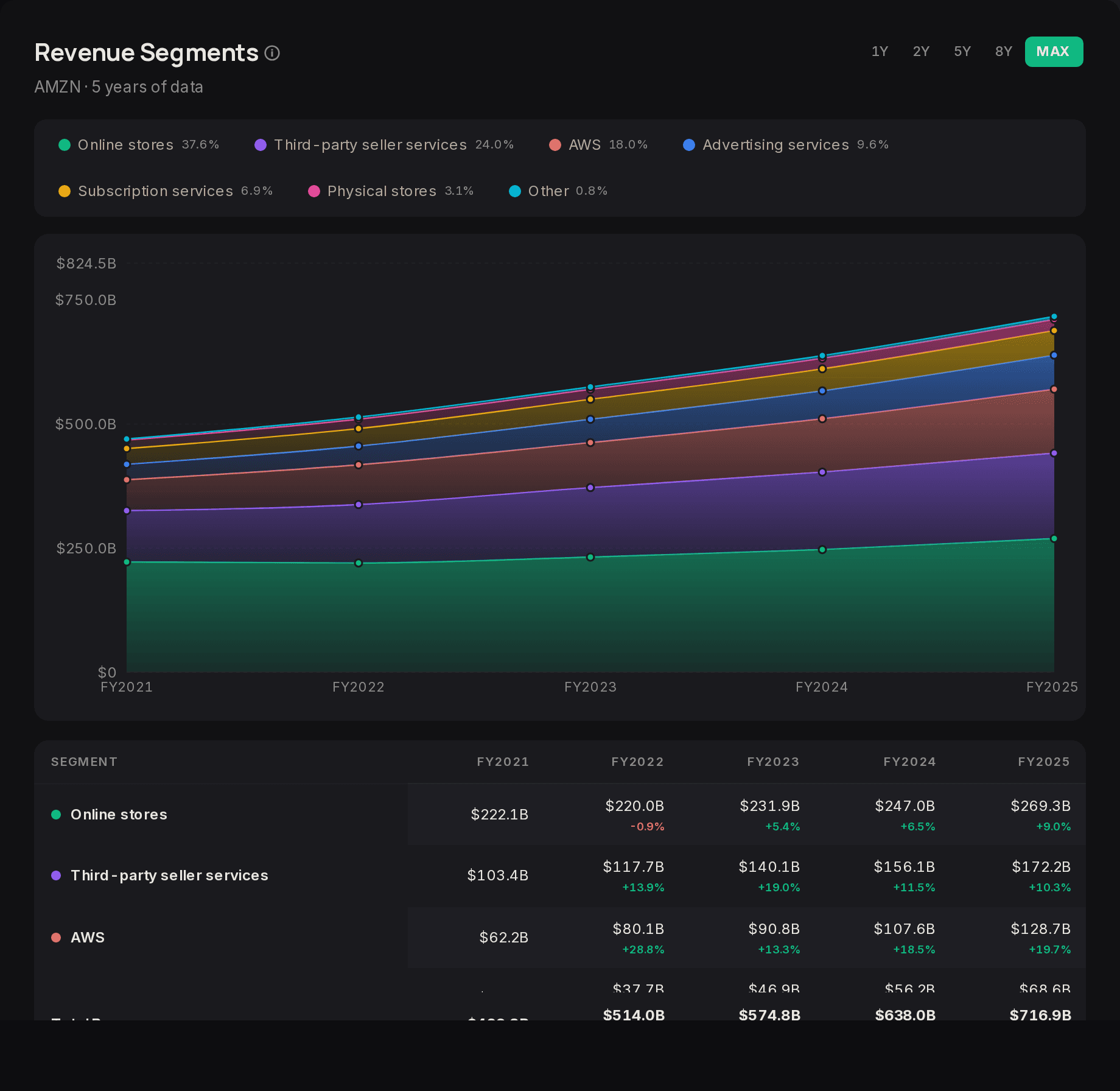Image resolution: width=1120 pixels, height=1091 pixels.
Task: Click the yellow Subscription services legend dot
Action: click(x=65, y=191)
